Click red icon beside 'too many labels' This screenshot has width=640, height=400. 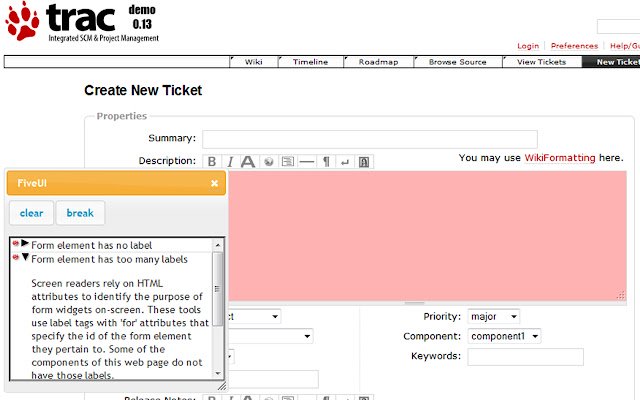[16, 257]
